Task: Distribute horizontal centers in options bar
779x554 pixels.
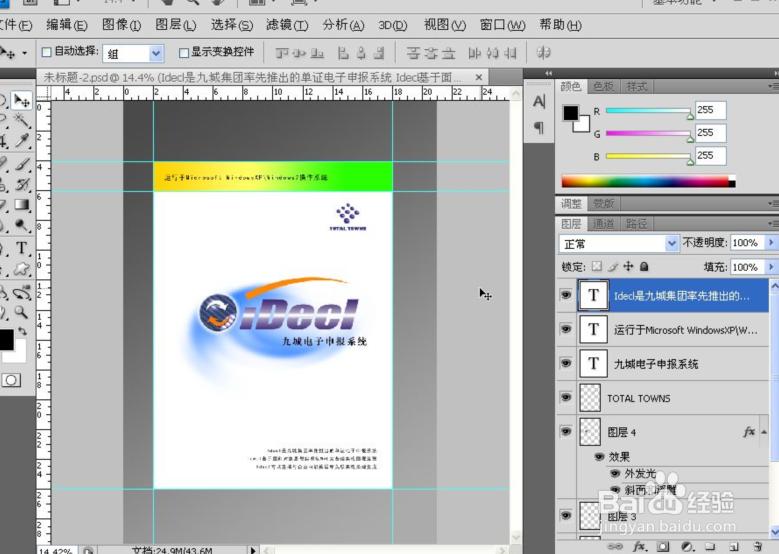Action: [492, 53]
